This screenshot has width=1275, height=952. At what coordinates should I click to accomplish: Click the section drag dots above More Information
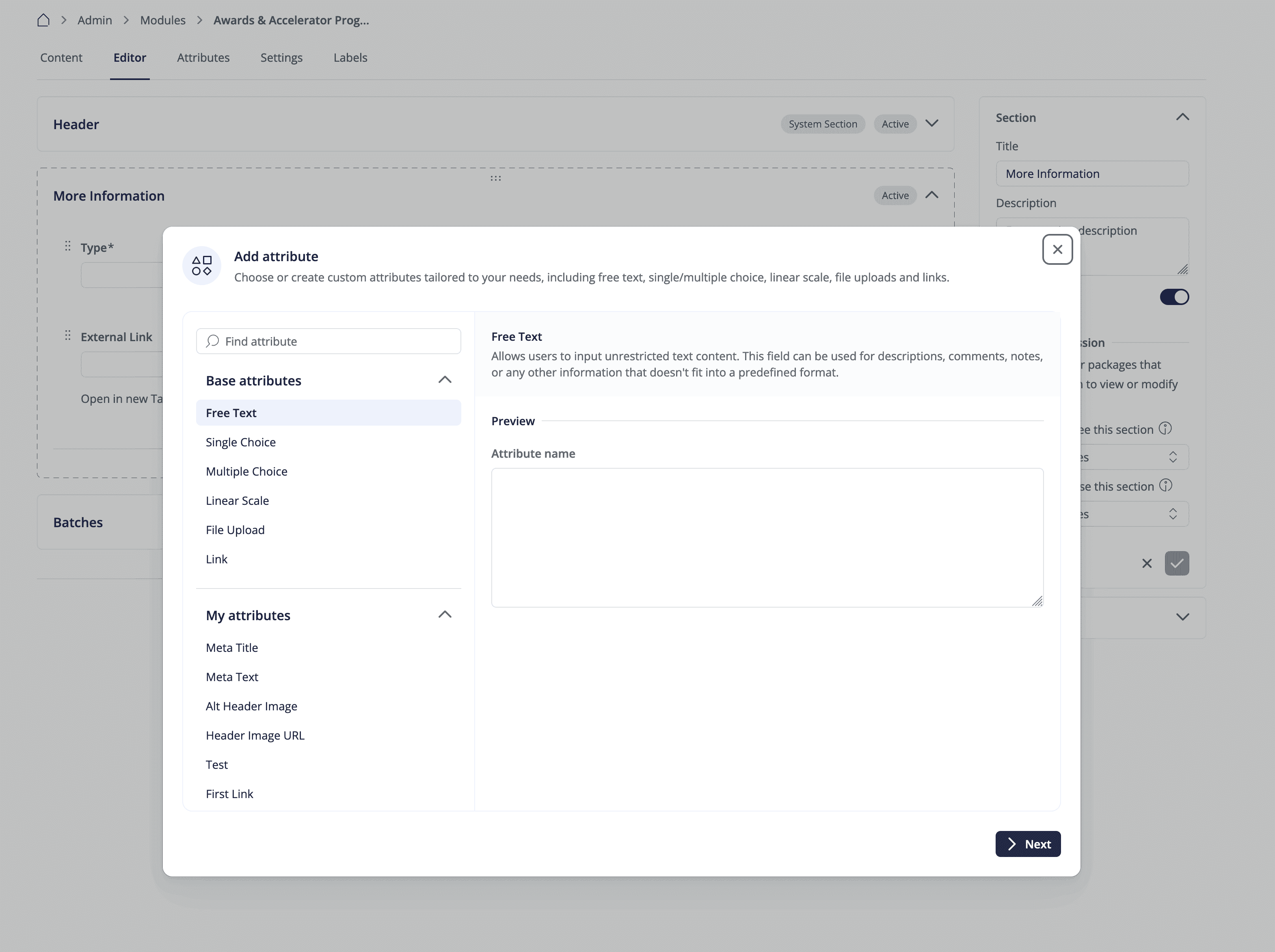click(495, 178)
